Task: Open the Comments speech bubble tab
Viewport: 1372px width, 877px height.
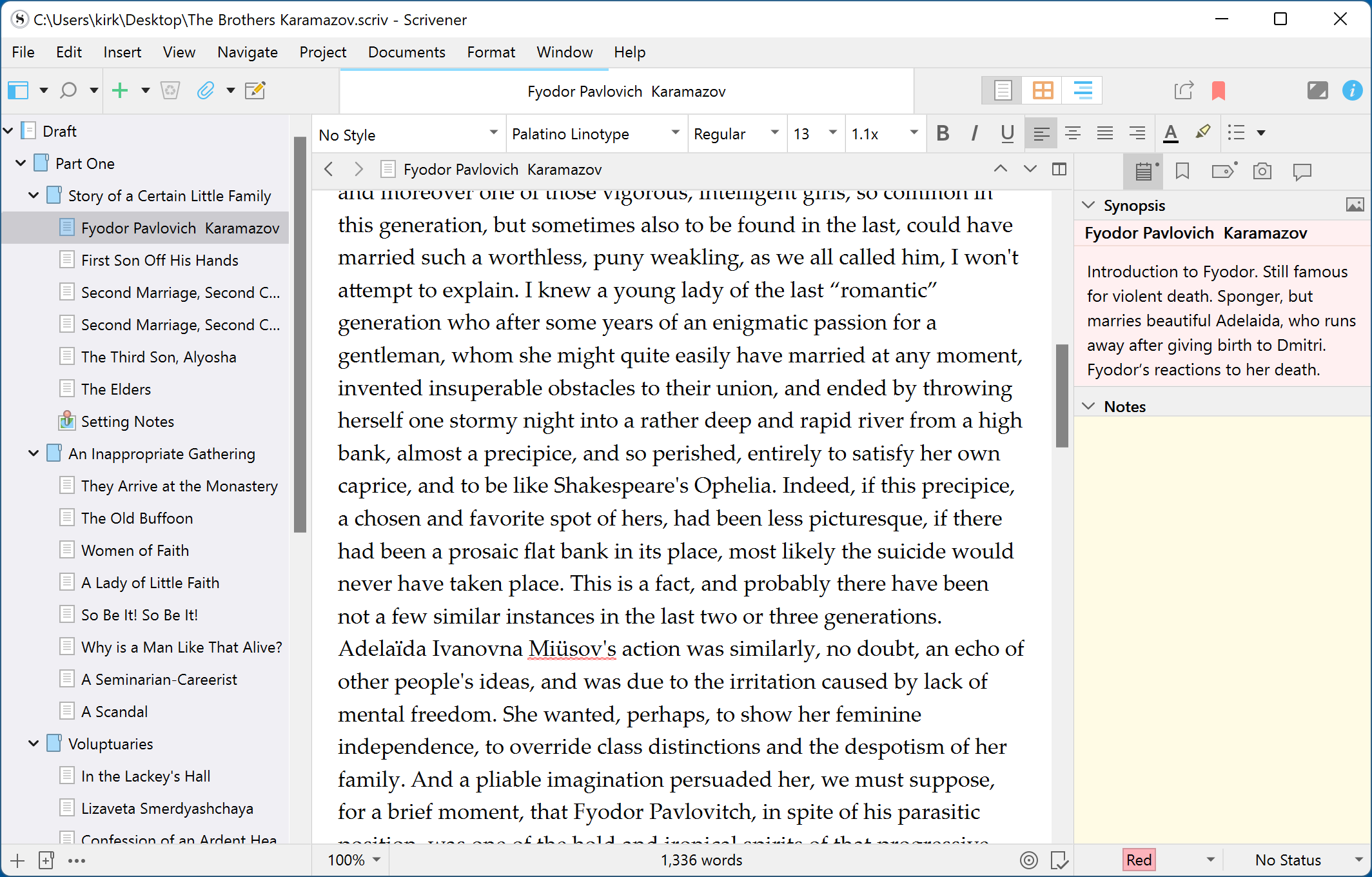Action: pos(1302,171)
